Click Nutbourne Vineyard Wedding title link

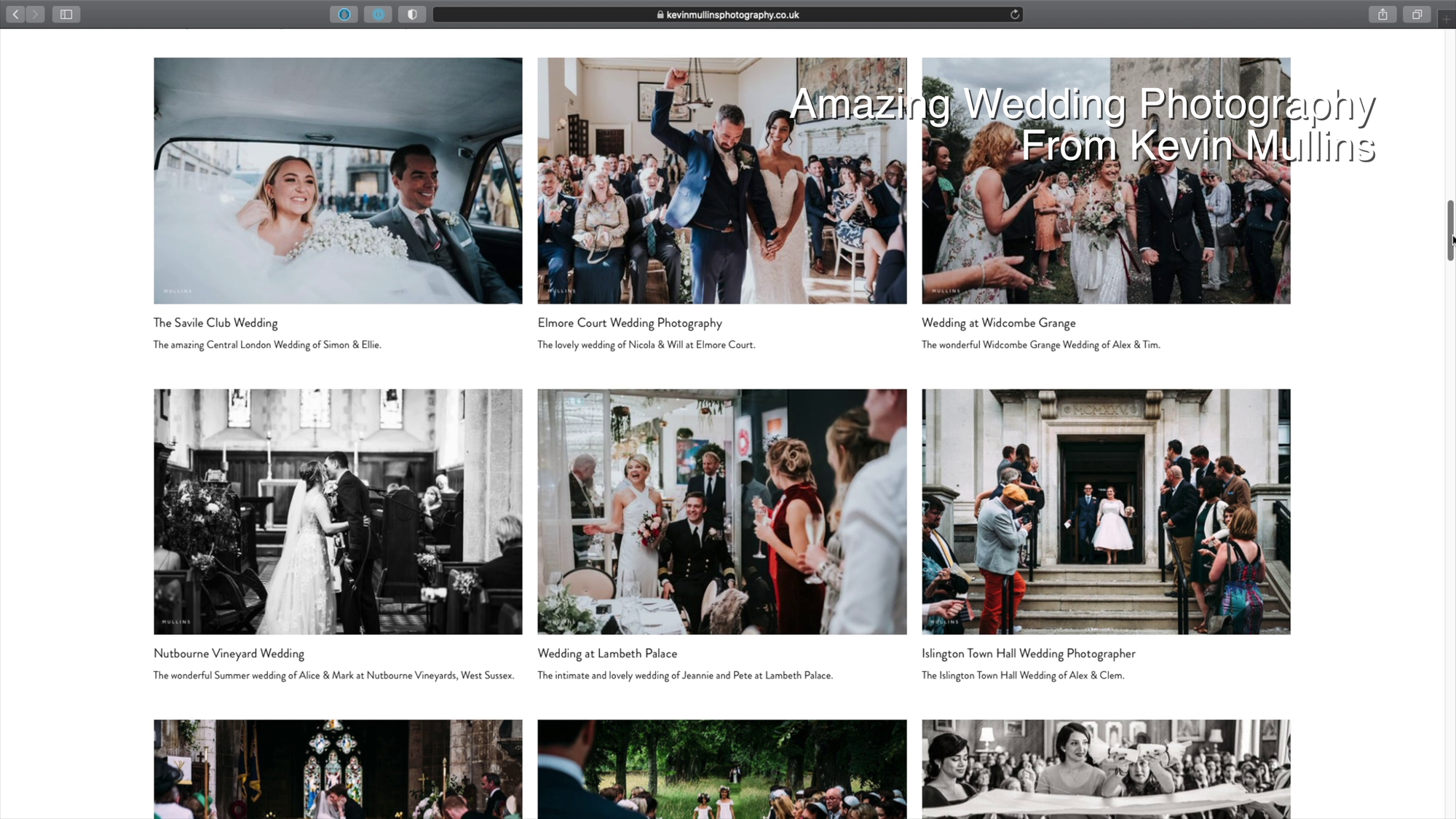[x=229, y=653]
